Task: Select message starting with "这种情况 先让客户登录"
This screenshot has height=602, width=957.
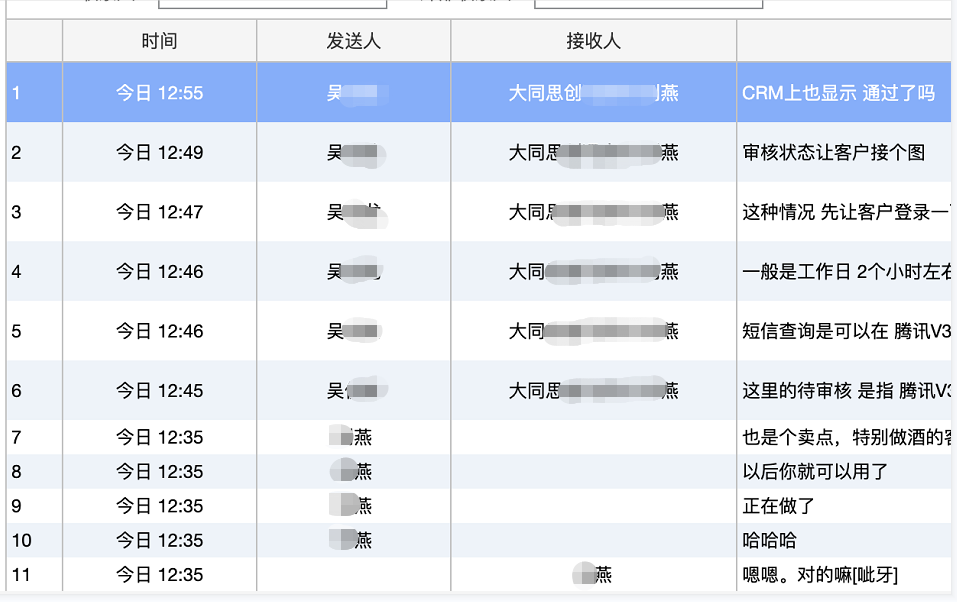Action: (x=845, y=212)
